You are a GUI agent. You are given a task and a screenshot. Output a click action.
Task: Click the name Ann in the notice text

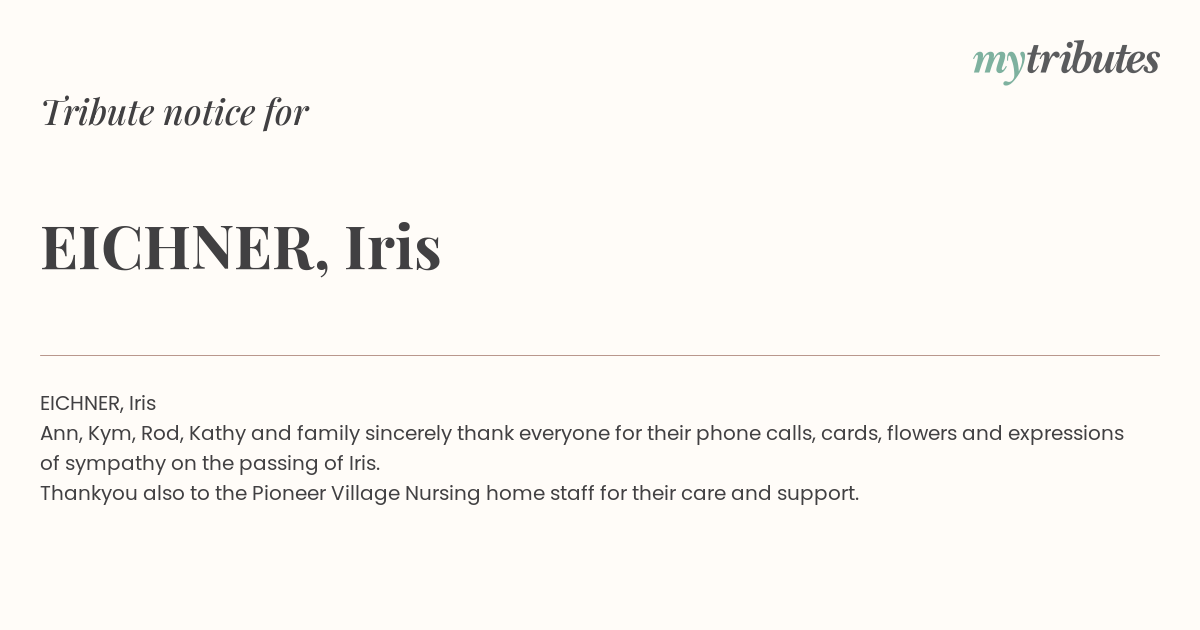coord(58,434)
